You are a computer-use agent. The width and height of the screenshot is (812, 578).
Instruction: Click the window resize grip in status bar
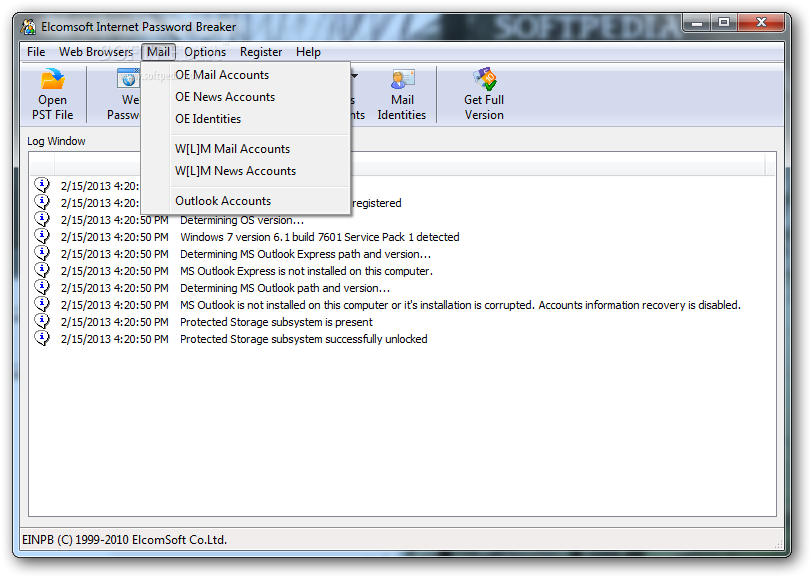point(778,543)
